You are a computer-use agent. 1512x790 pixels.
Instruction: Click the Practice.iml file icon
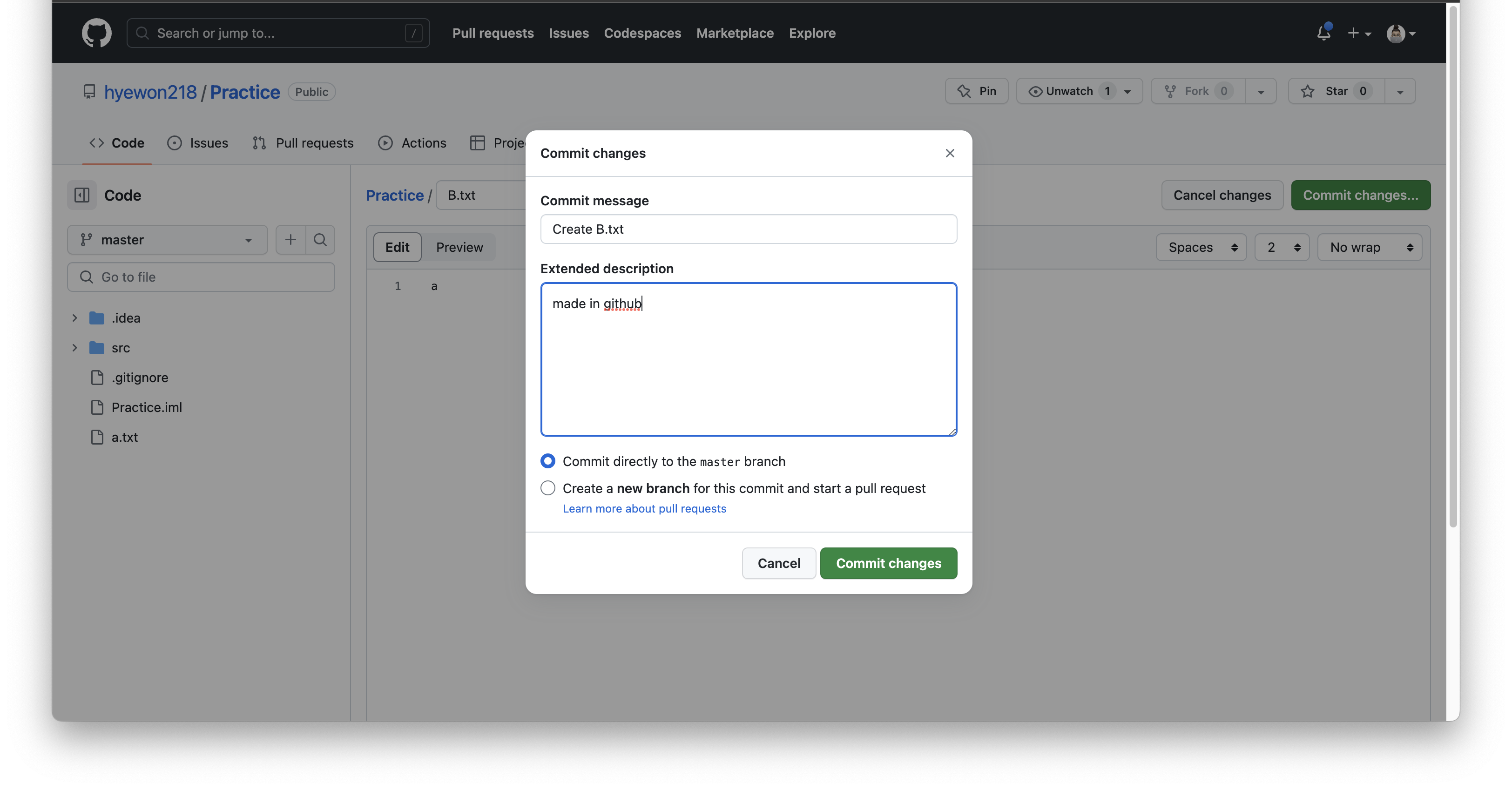[x=97, y=407]
